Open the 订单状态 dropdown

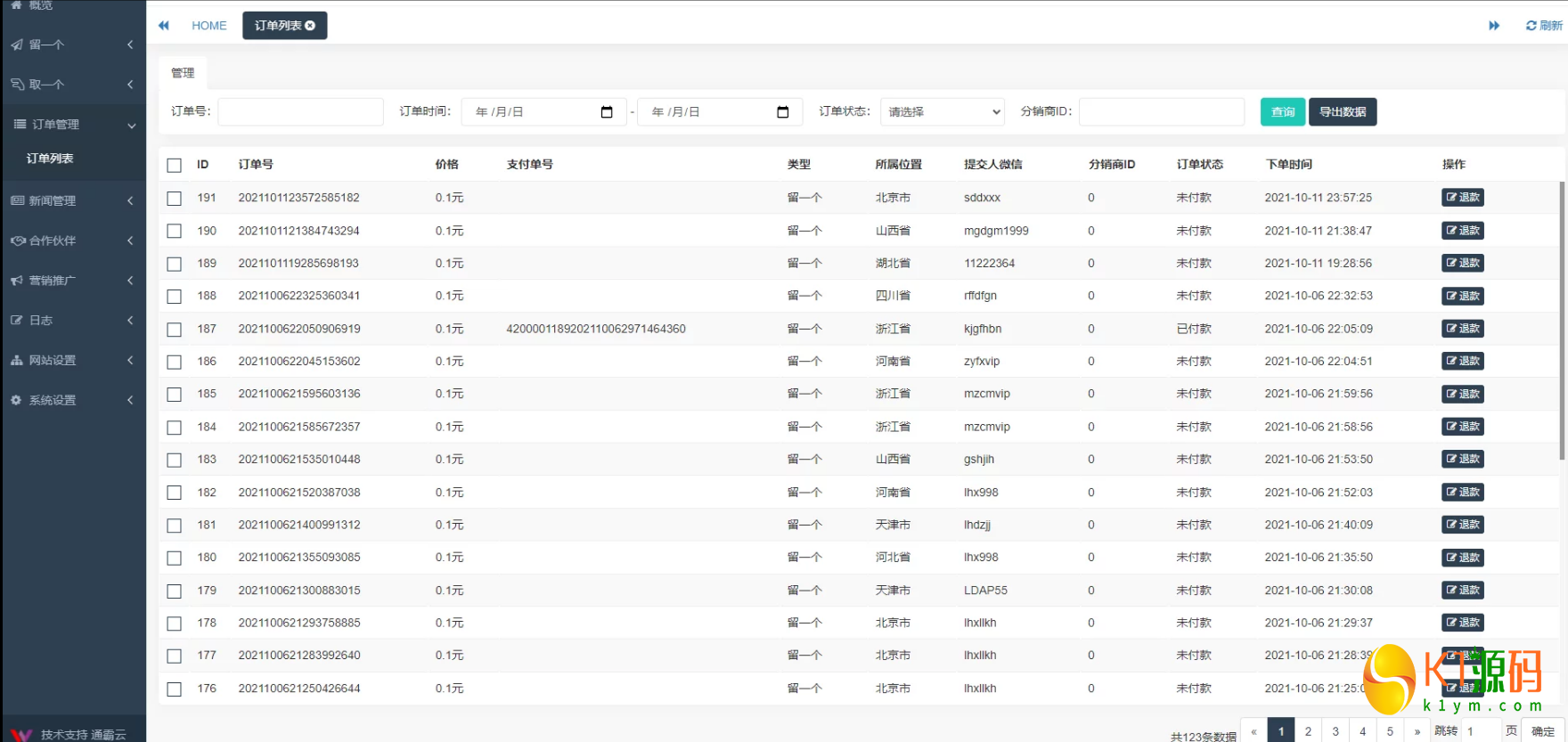click(943, 112)
